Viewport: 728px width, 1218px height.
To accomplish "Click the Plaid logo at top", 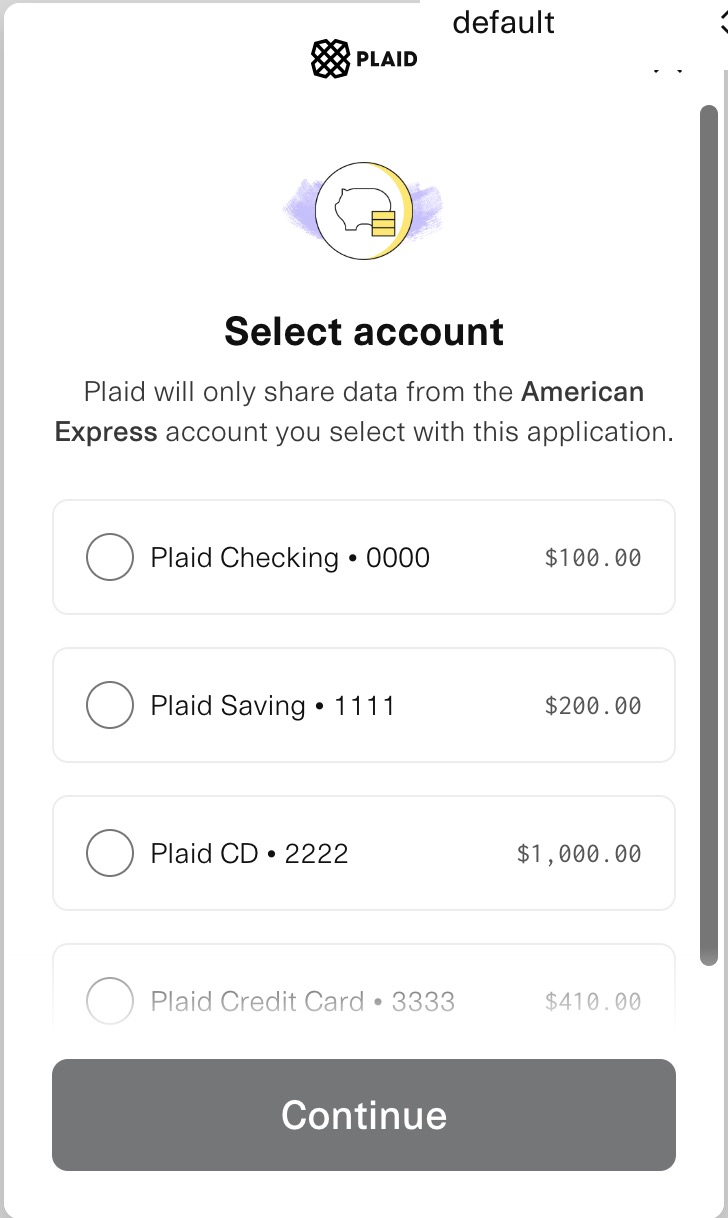I will (x=364, y=59).
